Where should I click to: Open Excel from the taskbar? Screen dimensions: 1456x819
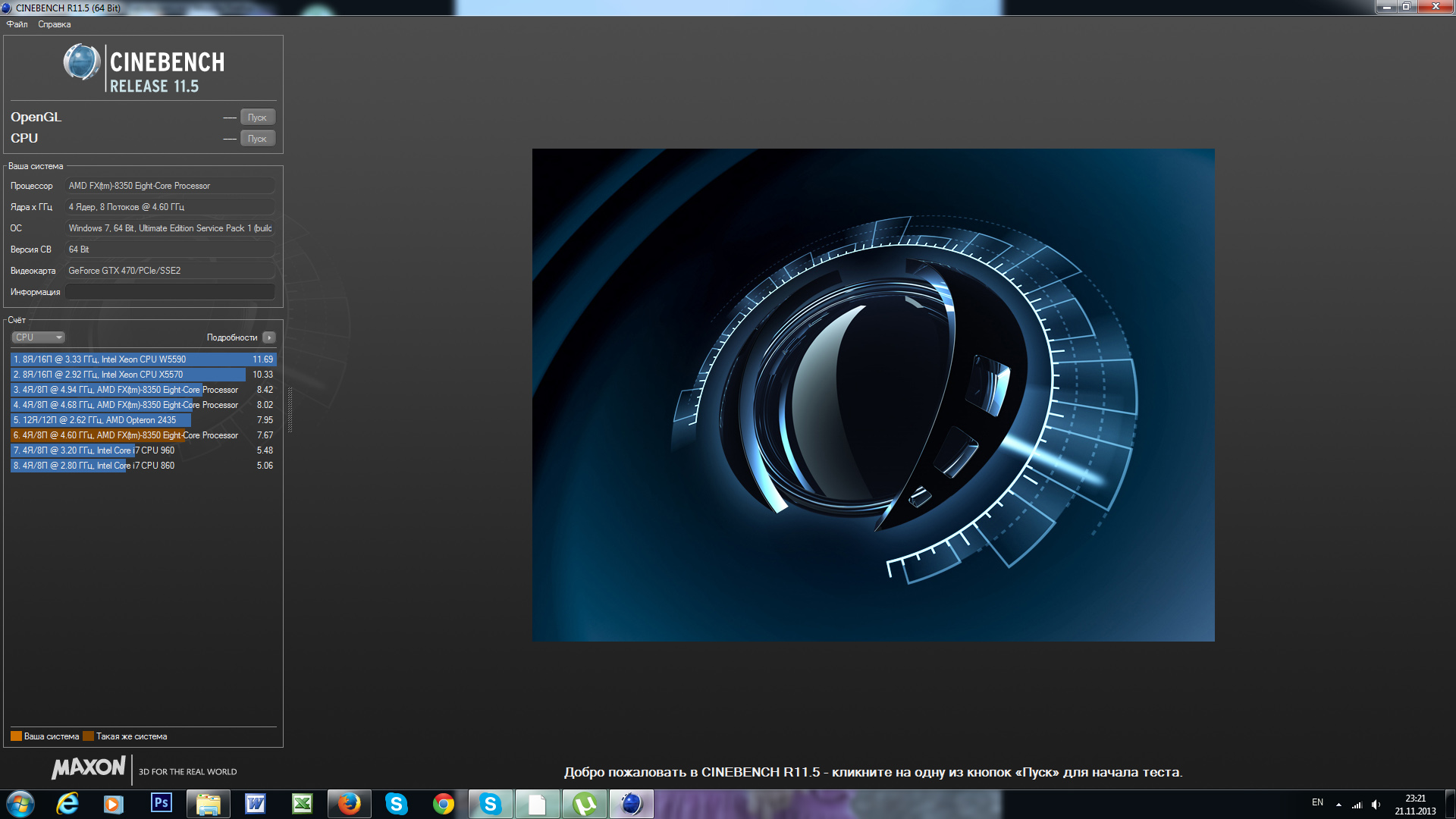pos(302,803)
